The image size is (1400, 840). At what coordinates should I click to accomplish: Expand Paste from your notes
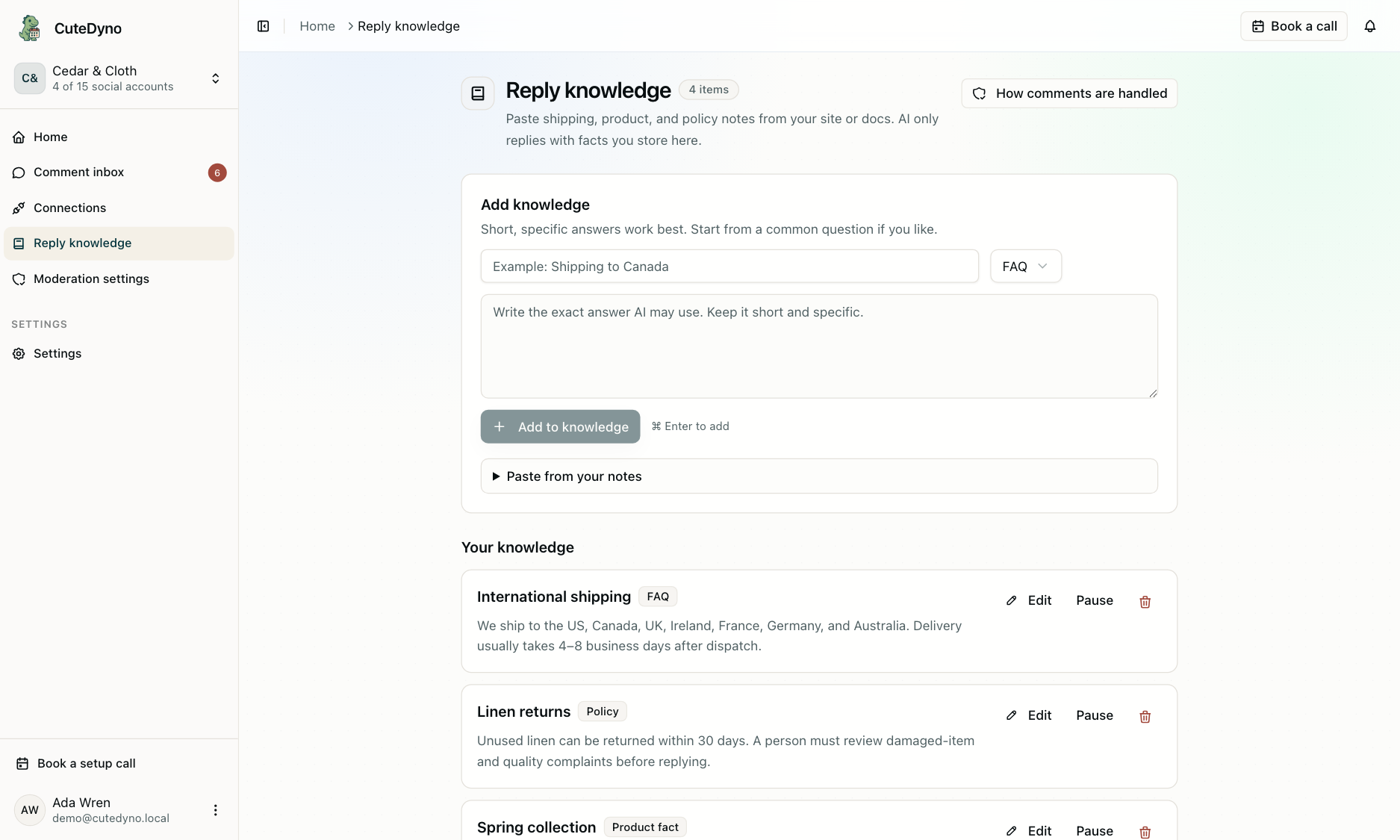coord(819,476)
